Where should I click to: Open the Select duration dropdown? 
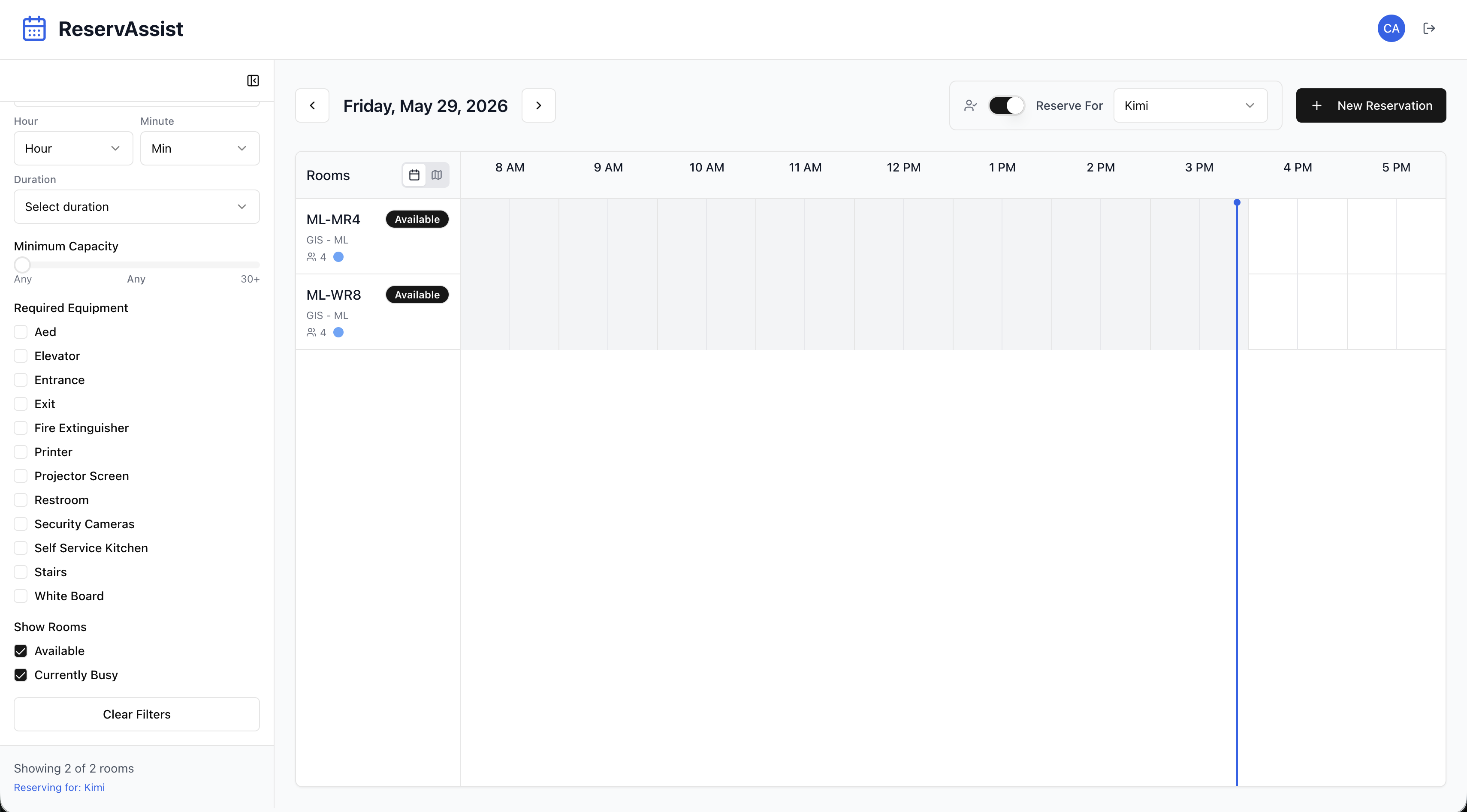tap(137, 207)
